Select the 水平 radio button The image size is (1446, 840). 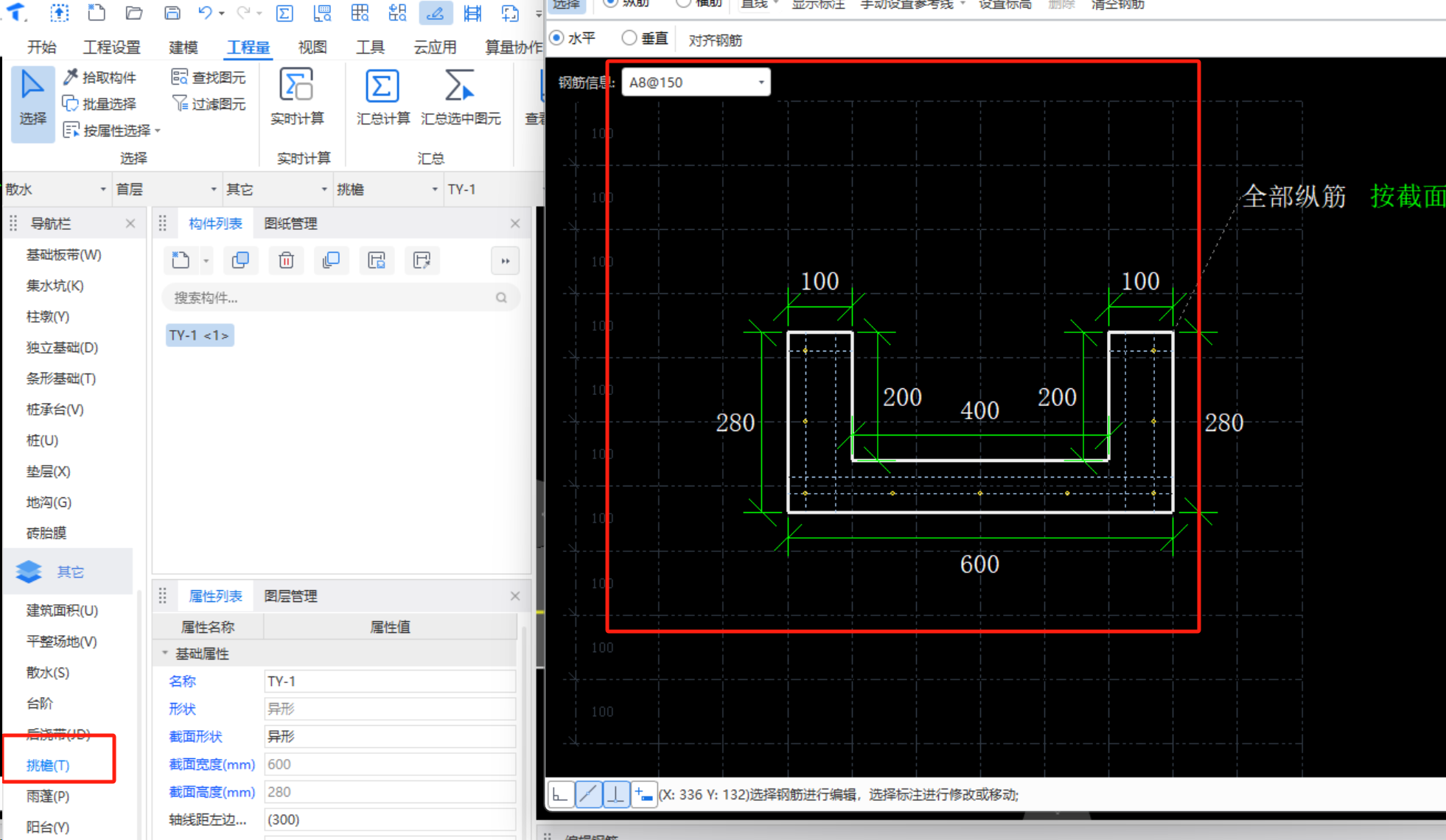pyautogui.click(x=557, y=38)
